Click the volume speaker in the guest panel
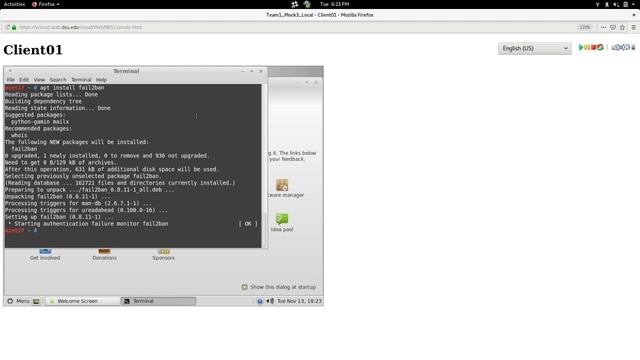 click(270, 301)
